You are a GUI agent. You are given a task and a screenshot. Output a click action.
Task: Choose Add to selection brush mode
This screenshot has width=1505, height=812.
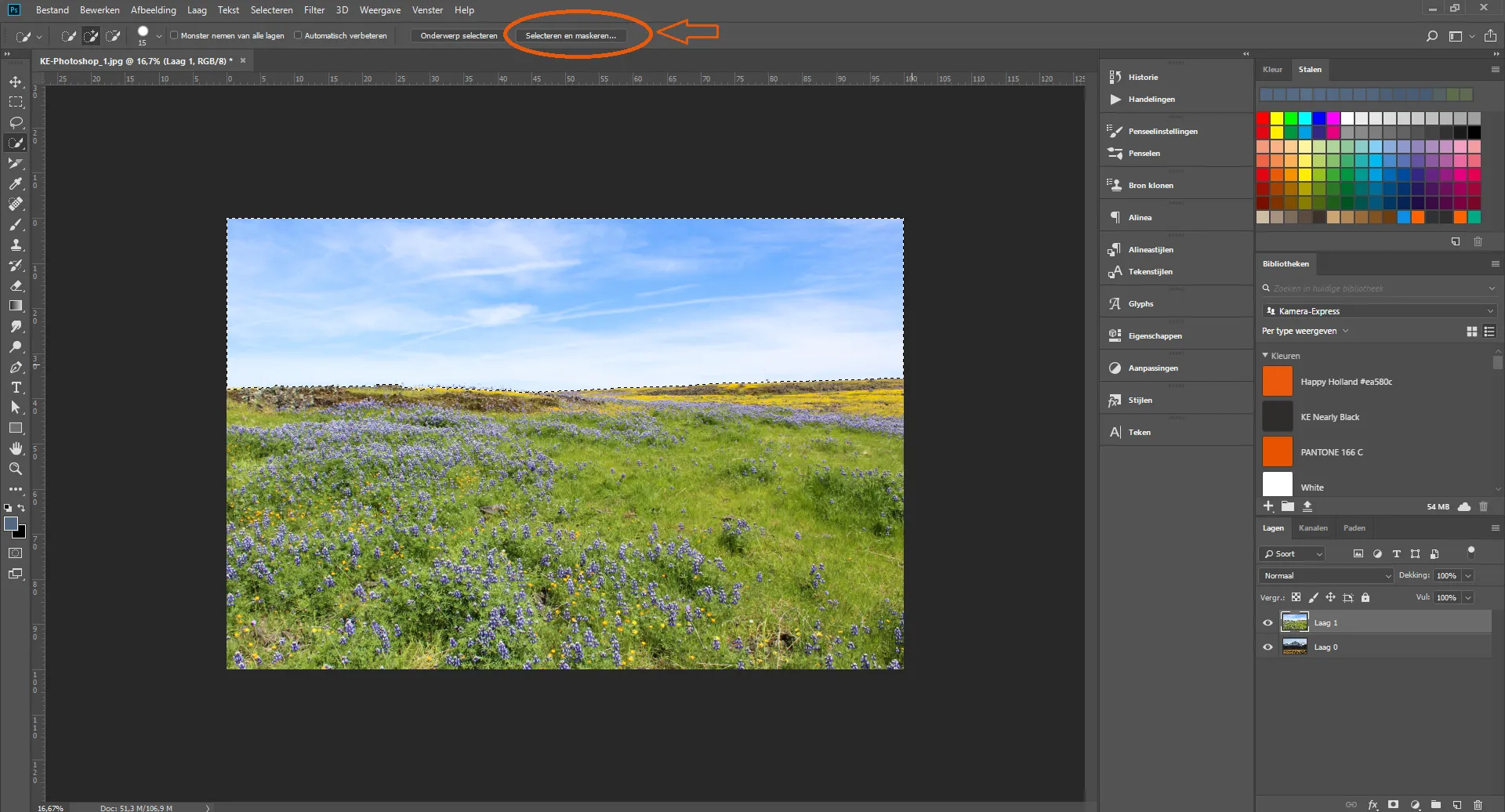point(91,36)
